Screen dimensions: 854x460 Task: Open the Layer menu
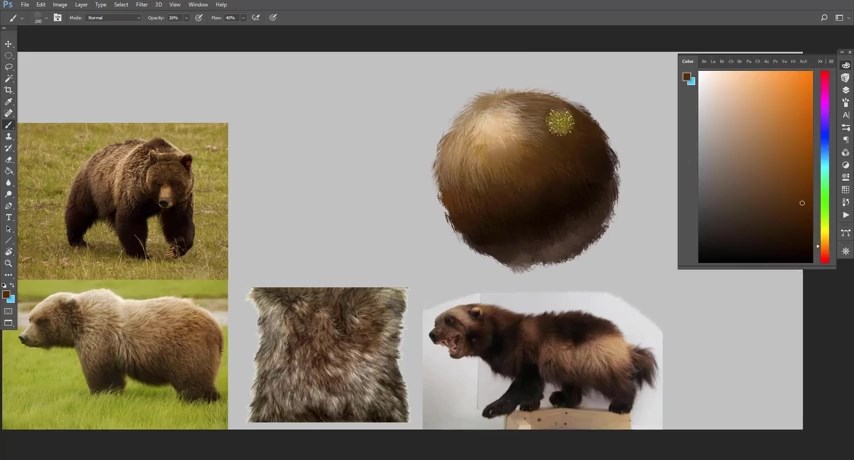(x=81, y=5)
